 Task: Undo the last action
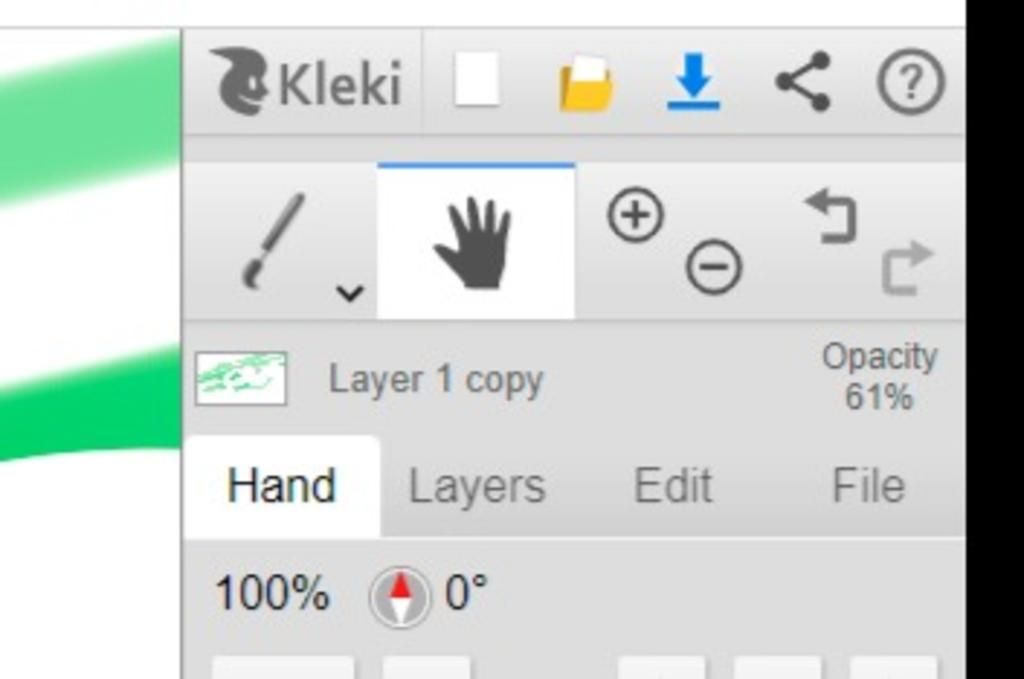click(x=832, y=217)
